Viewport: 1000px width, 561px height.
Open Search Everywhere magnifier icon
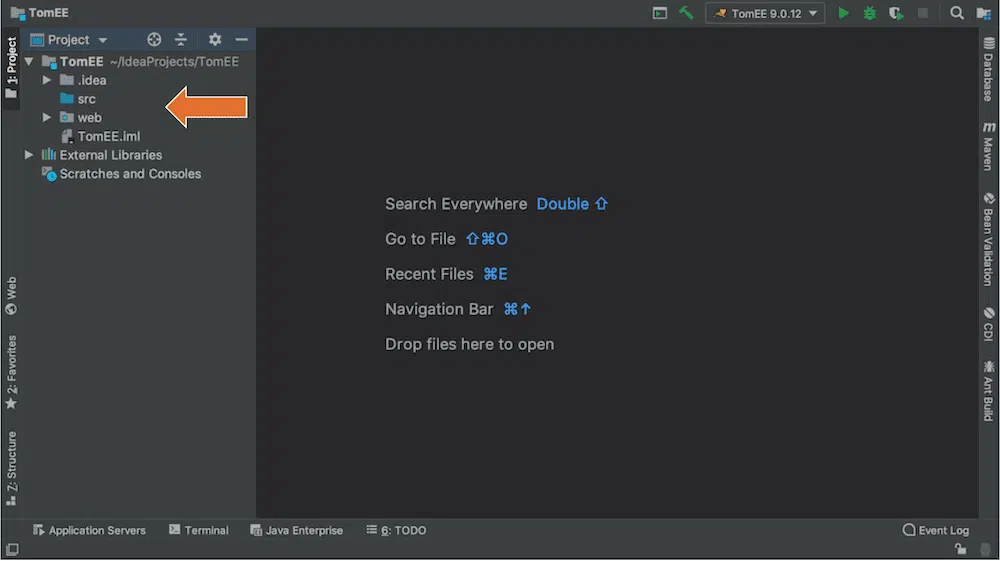[x=957, y=13]
